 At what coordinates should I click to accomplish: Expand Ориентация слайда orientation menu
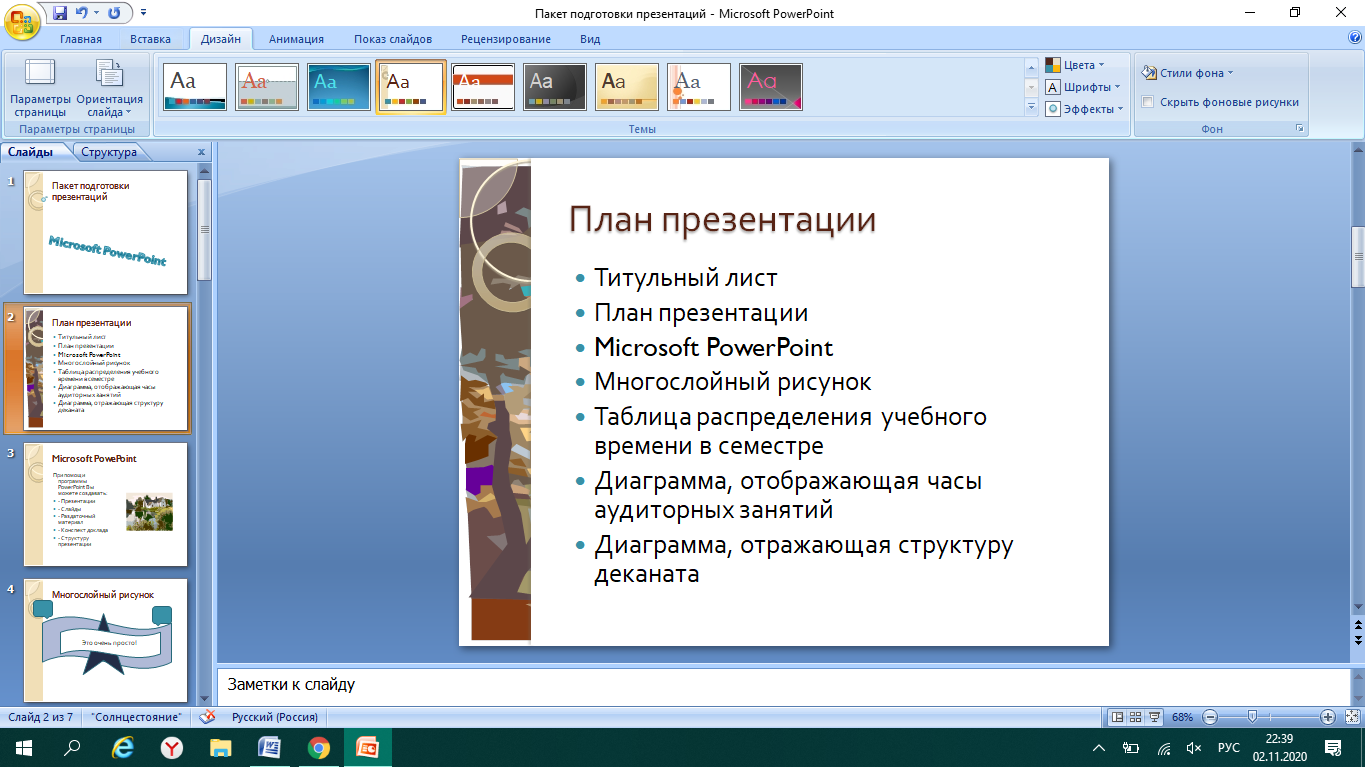pos(109,89)
